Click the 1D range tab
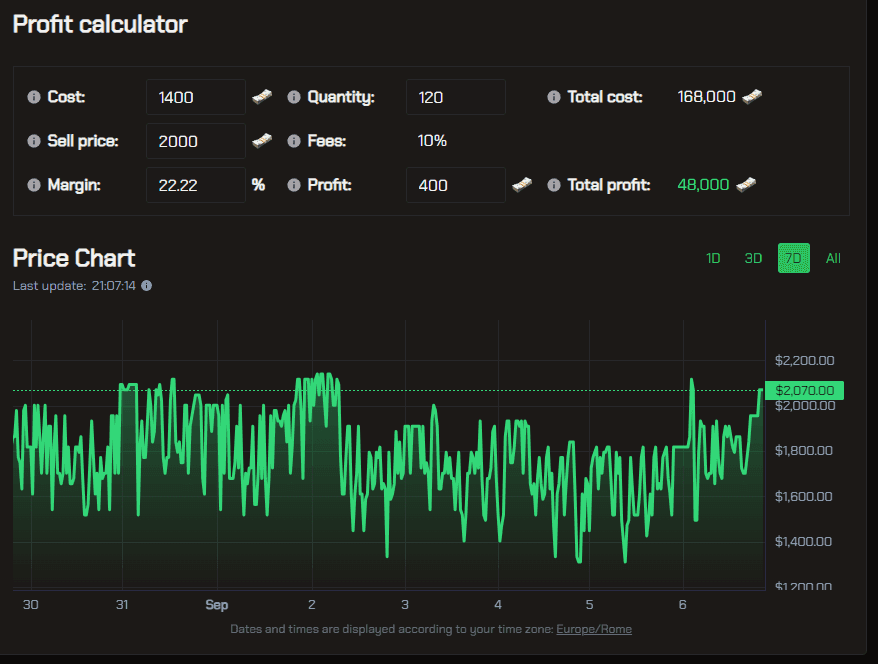The width and height of the screenshot is (878, 664). tap(713, 258)
